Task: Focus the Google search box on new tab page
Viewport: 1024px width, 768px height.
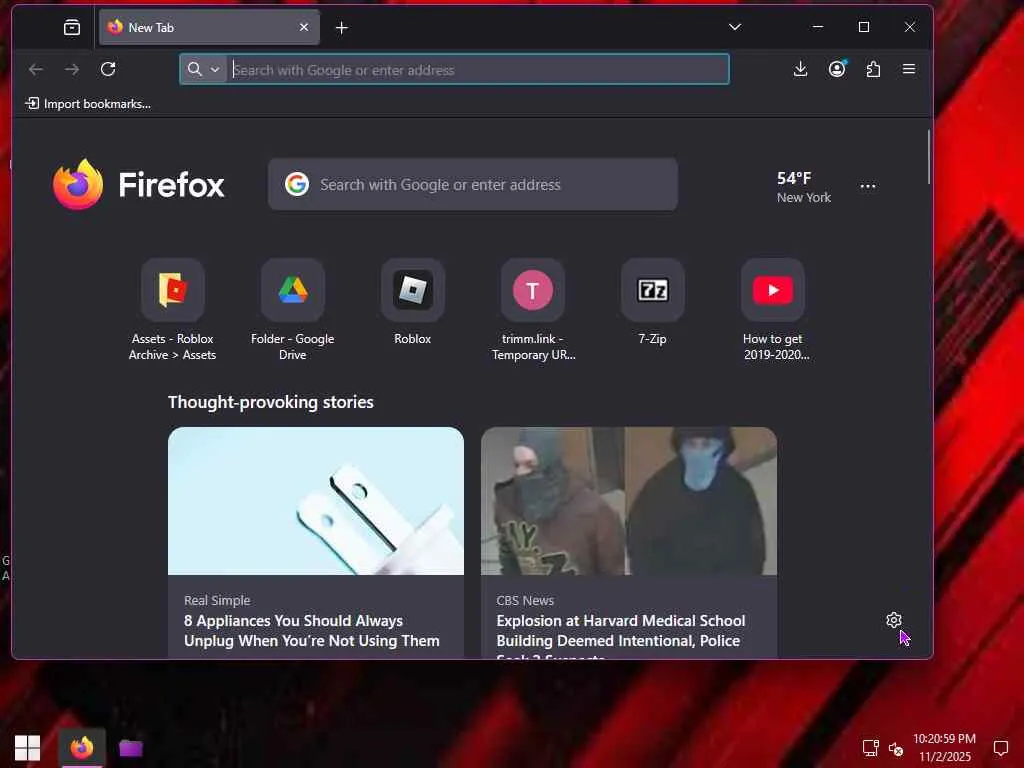Action: tap(473, 185)
